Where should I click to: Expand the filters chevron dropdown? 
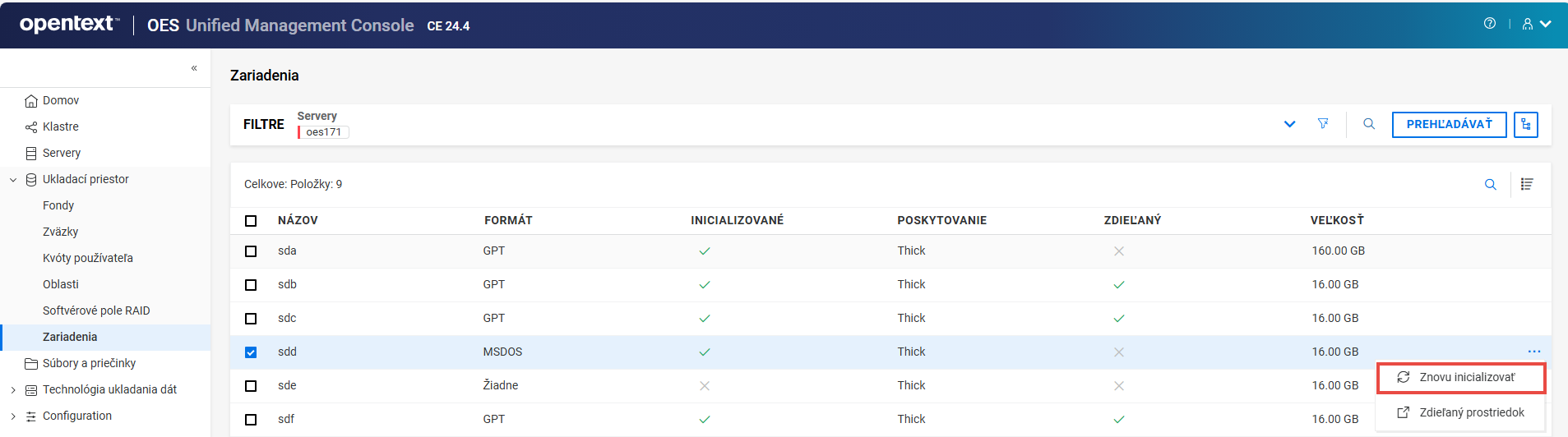point(1289,124)
